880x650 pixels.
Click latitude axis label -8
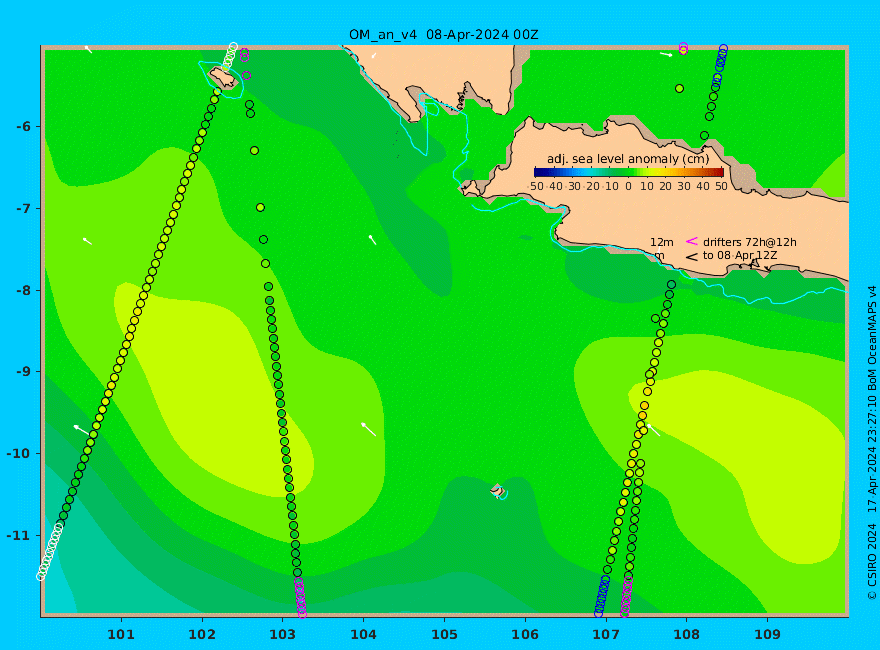click(x=22, y=290)
